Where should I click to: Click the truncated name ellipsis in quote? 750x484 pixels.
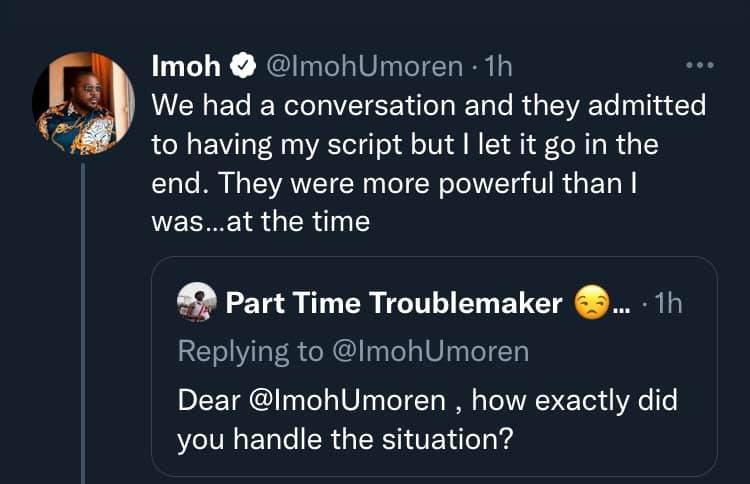click(x=620, y=305)
